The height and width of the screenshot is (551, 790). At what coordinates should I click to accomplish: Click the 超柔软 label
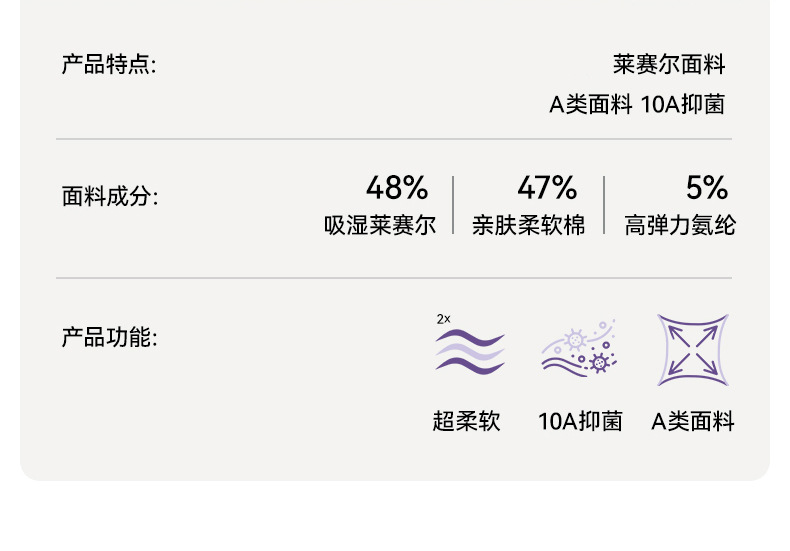[466, 421]
